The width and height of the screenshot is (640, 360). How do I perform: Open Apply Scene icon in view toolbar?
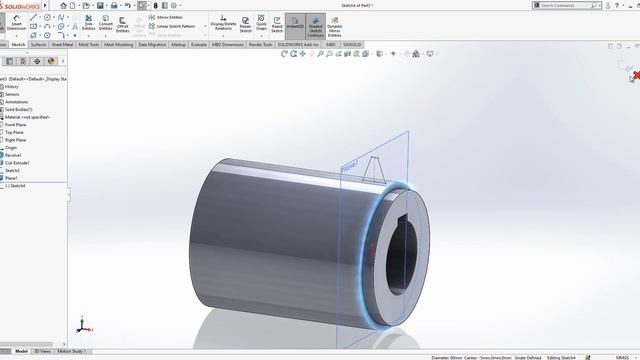[416, 53]
